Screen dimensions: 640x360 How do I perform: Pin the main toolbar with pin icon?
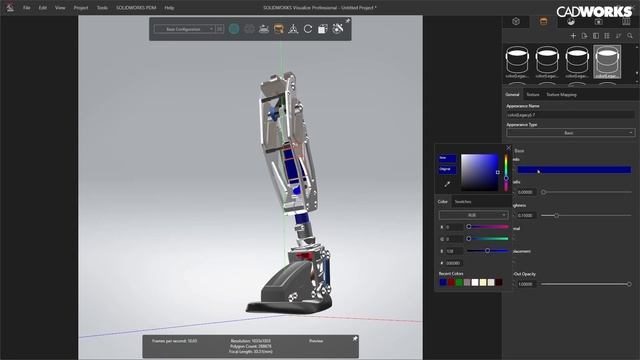click(x=348, y=21)
